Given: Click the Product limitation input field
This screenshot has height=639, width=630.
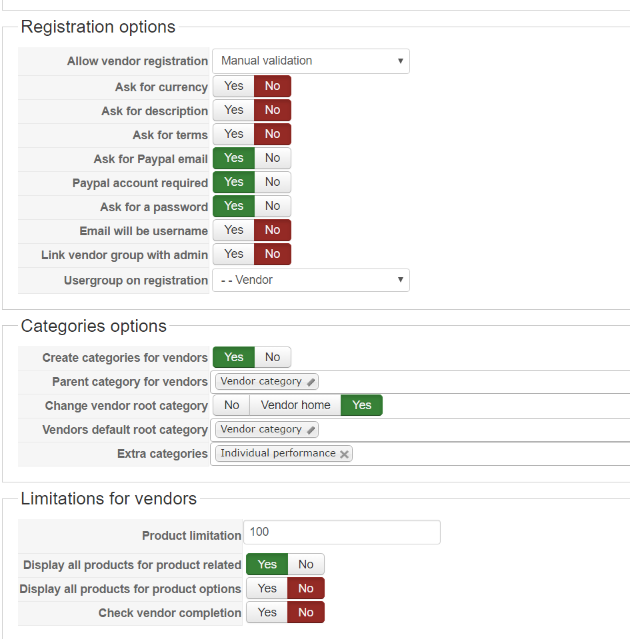Looking at the screenshot, I should click(x=343, y=533).
